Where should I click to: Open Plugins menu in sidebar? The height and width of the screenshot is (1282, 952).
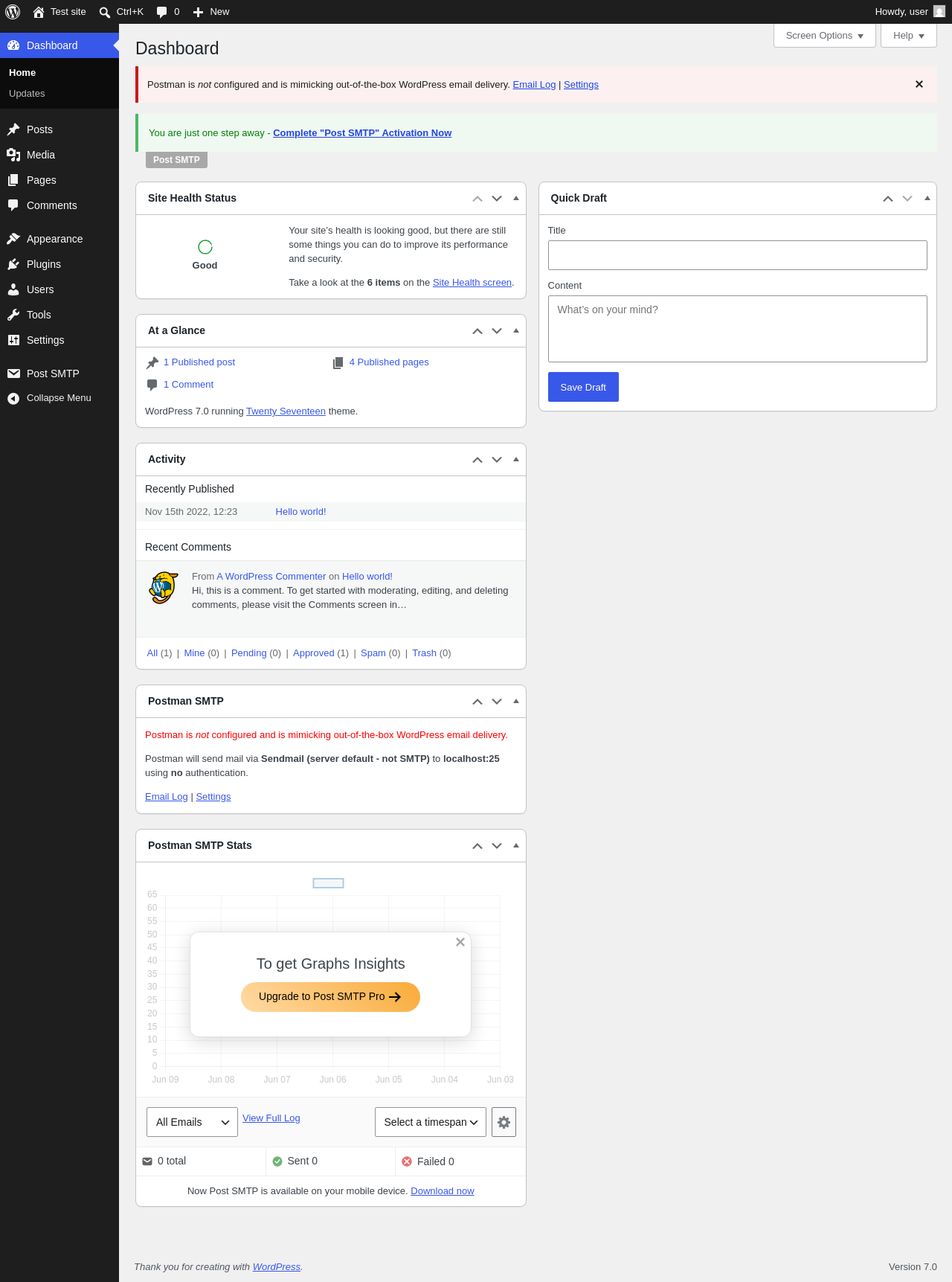(x=59, y=264)
